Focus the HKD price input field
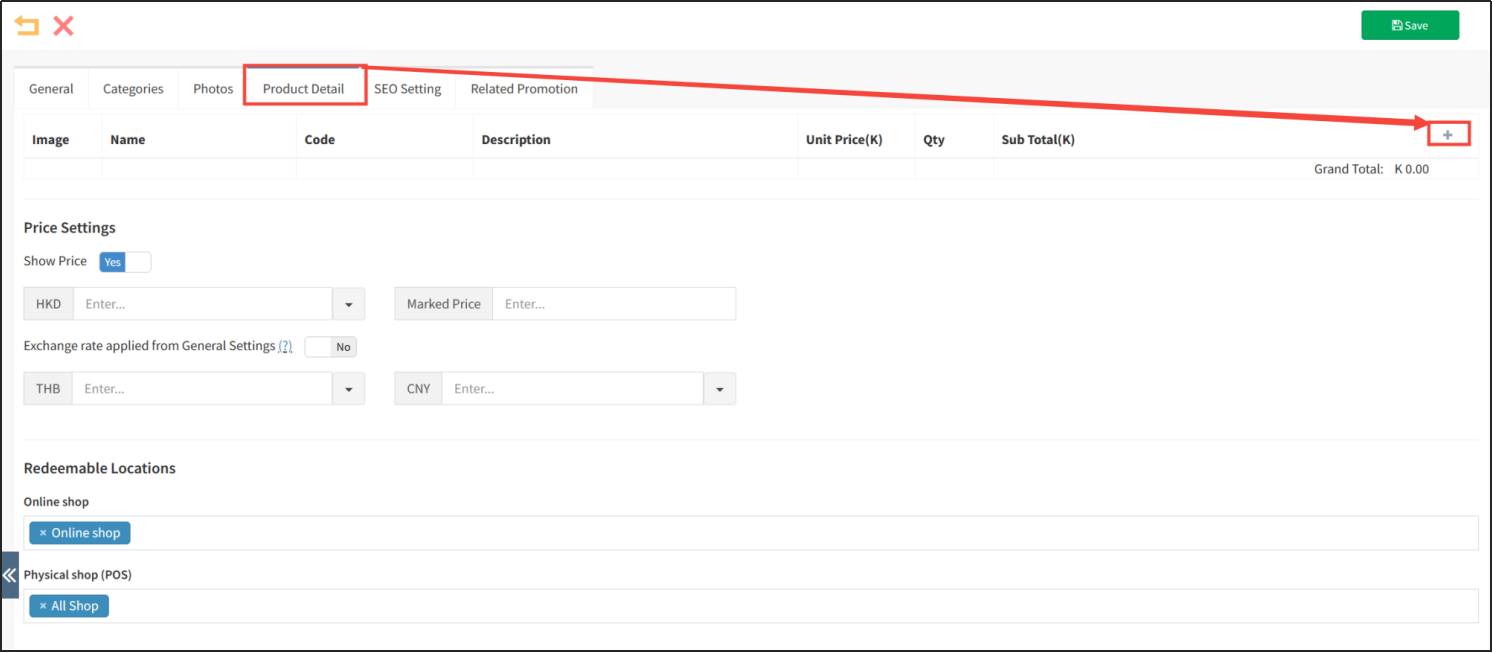 pos(202,304)
